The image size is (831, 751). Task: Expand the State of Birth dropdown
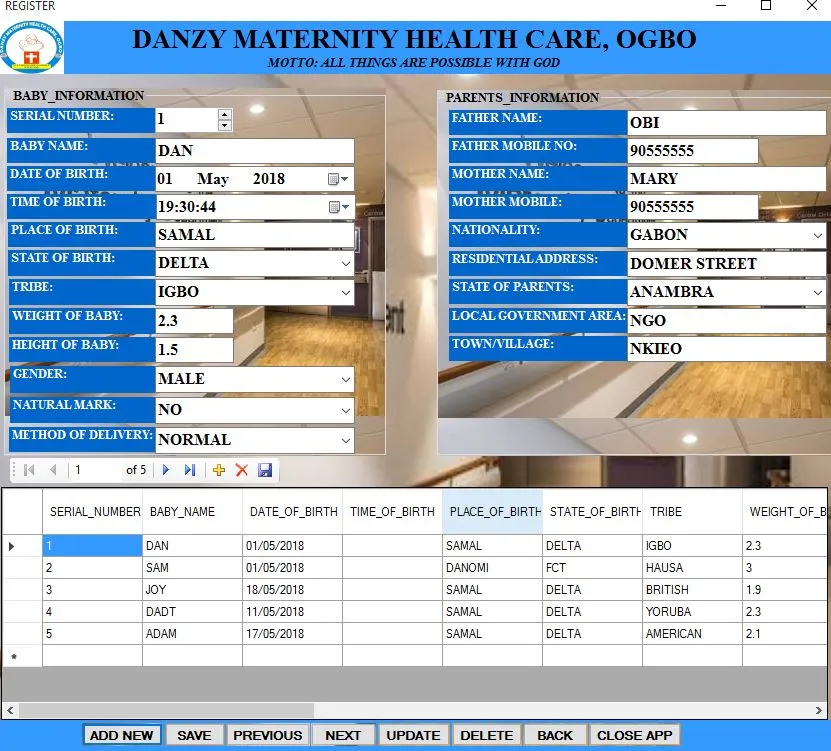click(346, 263)
